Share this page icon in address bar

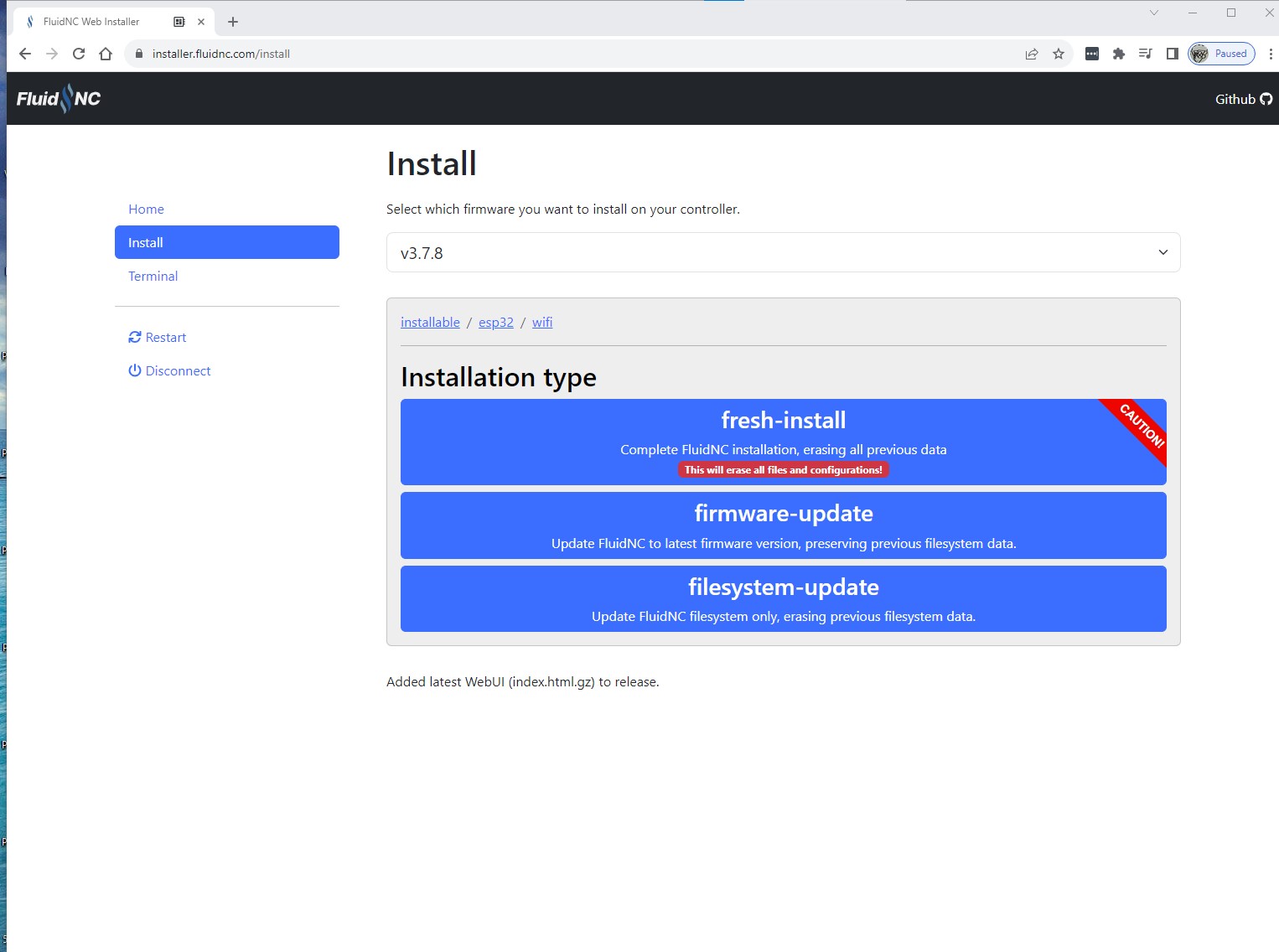(1032, 54)
